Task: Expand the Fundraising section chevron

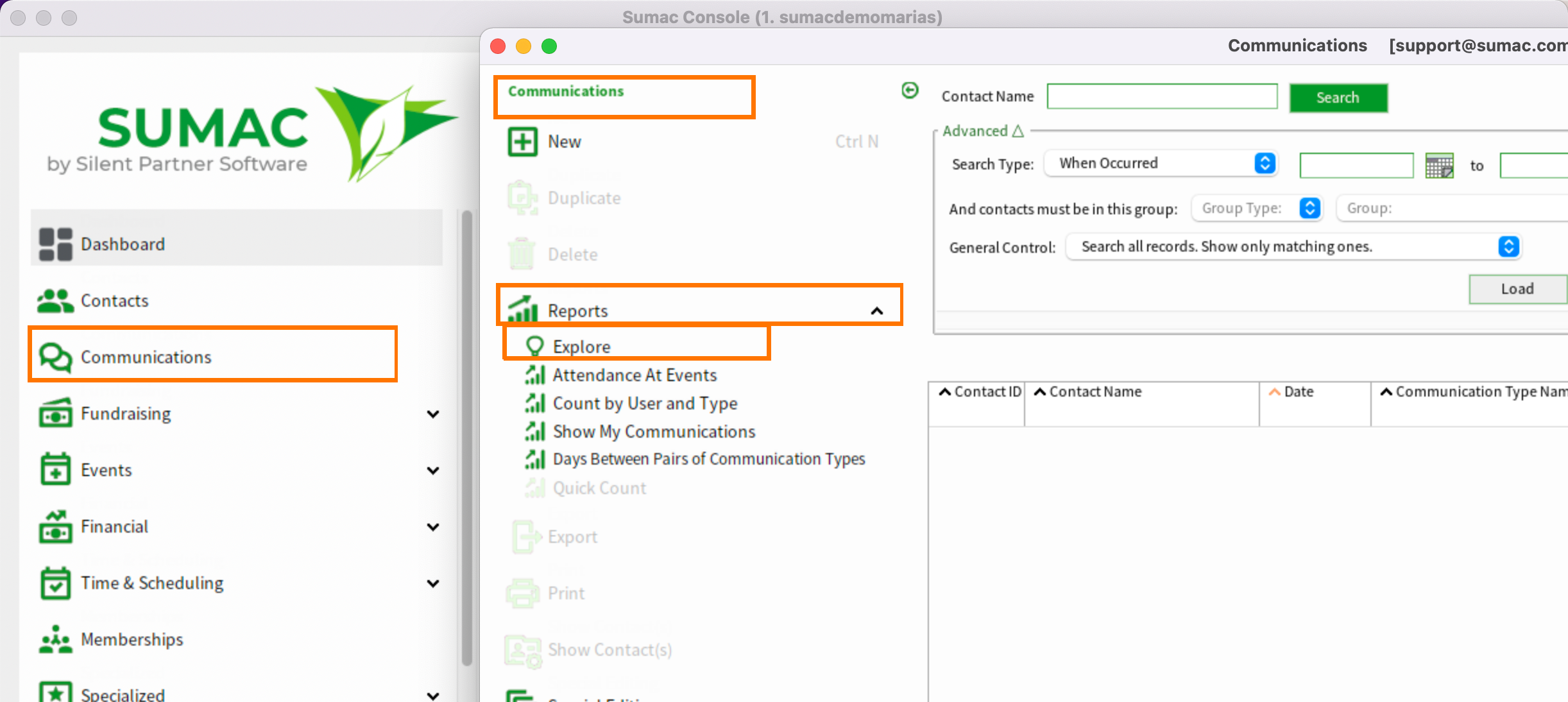Action: (x=434, y=414)
